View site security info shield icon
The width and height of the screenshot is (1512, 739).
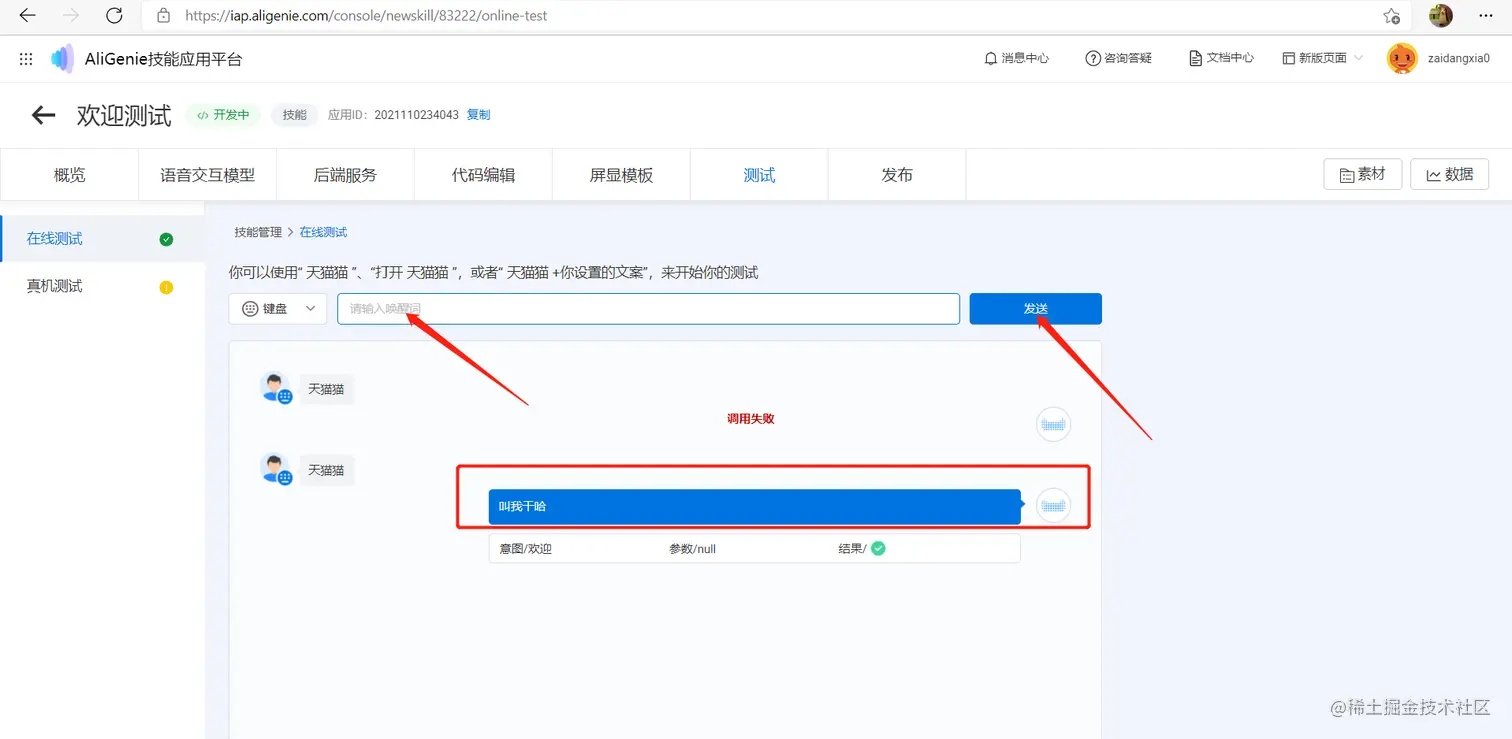click(164, 16)
